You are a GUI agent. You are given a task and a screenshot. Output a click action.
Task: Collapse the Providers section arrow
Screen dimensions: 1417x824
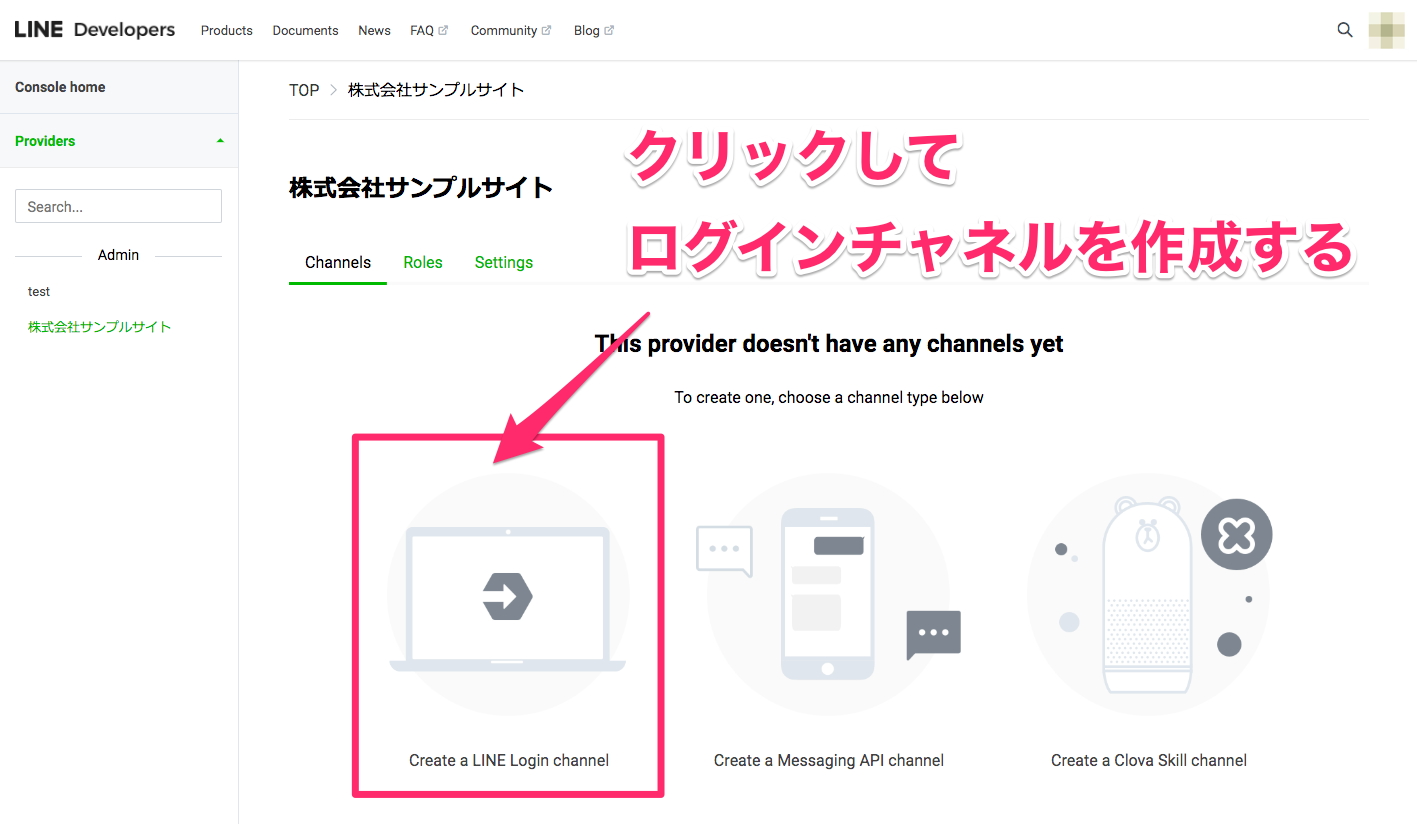click(220, 141)
